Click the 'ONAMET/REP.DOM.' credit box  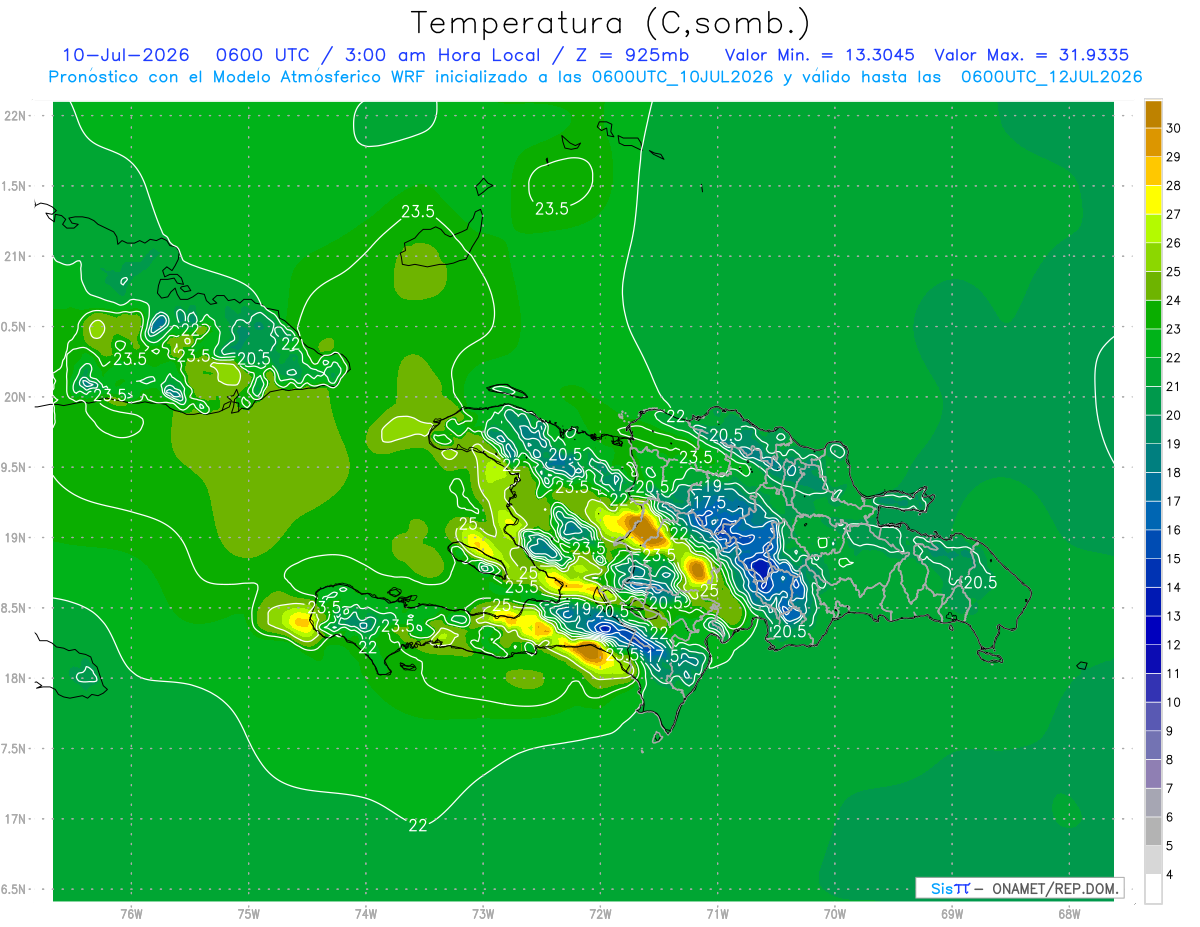click(x=1019, y=888)
